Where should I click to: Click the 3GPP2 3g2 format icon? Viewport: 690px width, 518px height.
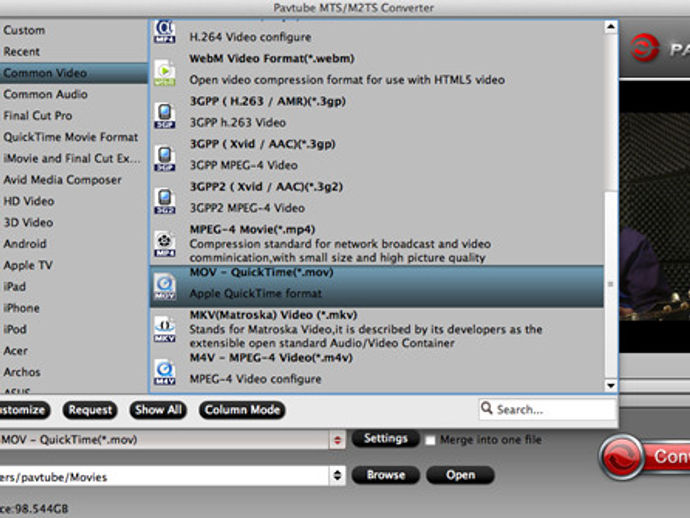click(x=165, y=201)
